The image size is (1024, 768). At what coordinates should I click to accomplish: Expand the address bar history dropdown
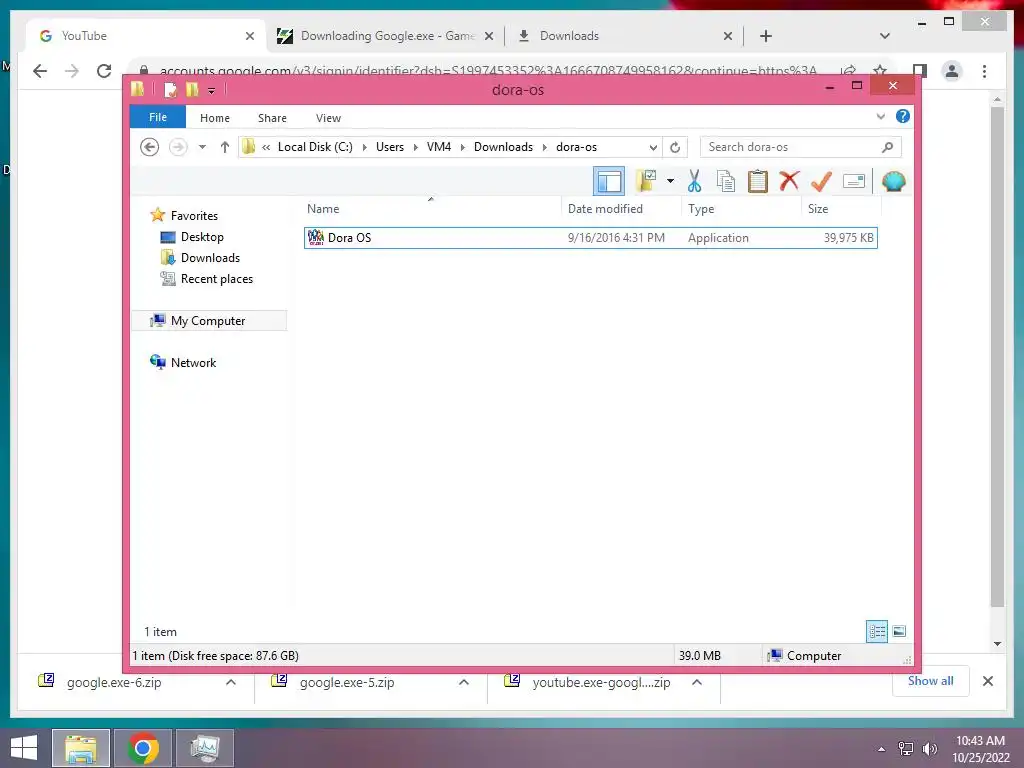[652, 148]
